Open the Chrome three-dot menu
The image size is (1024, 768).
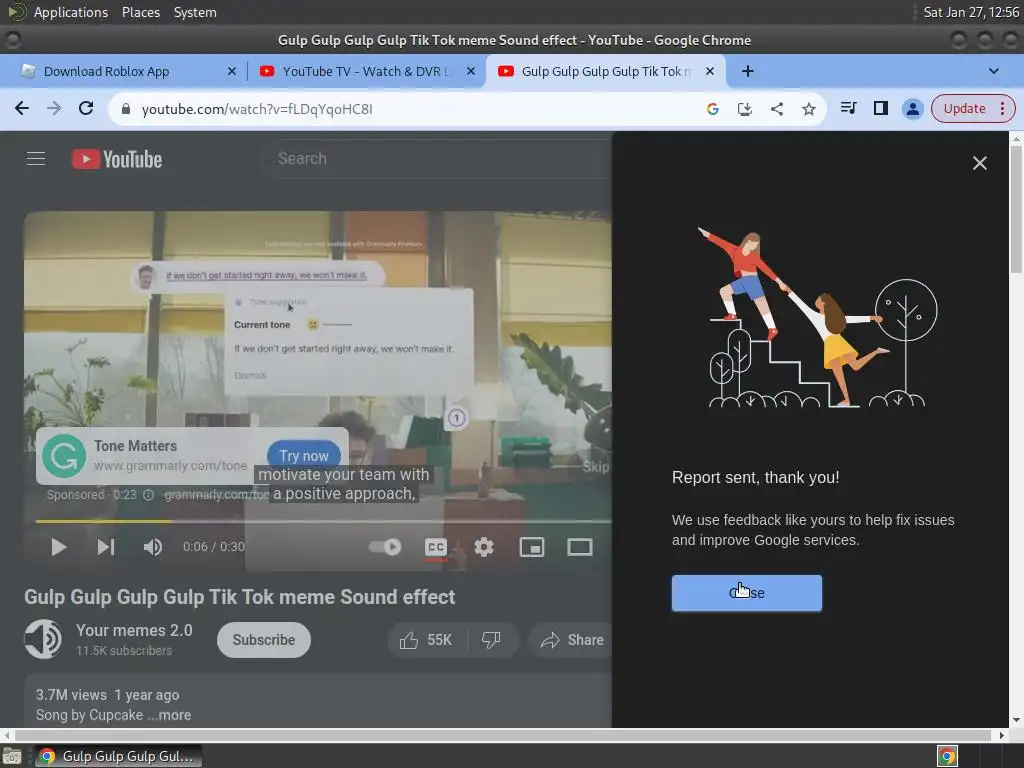1002,108
